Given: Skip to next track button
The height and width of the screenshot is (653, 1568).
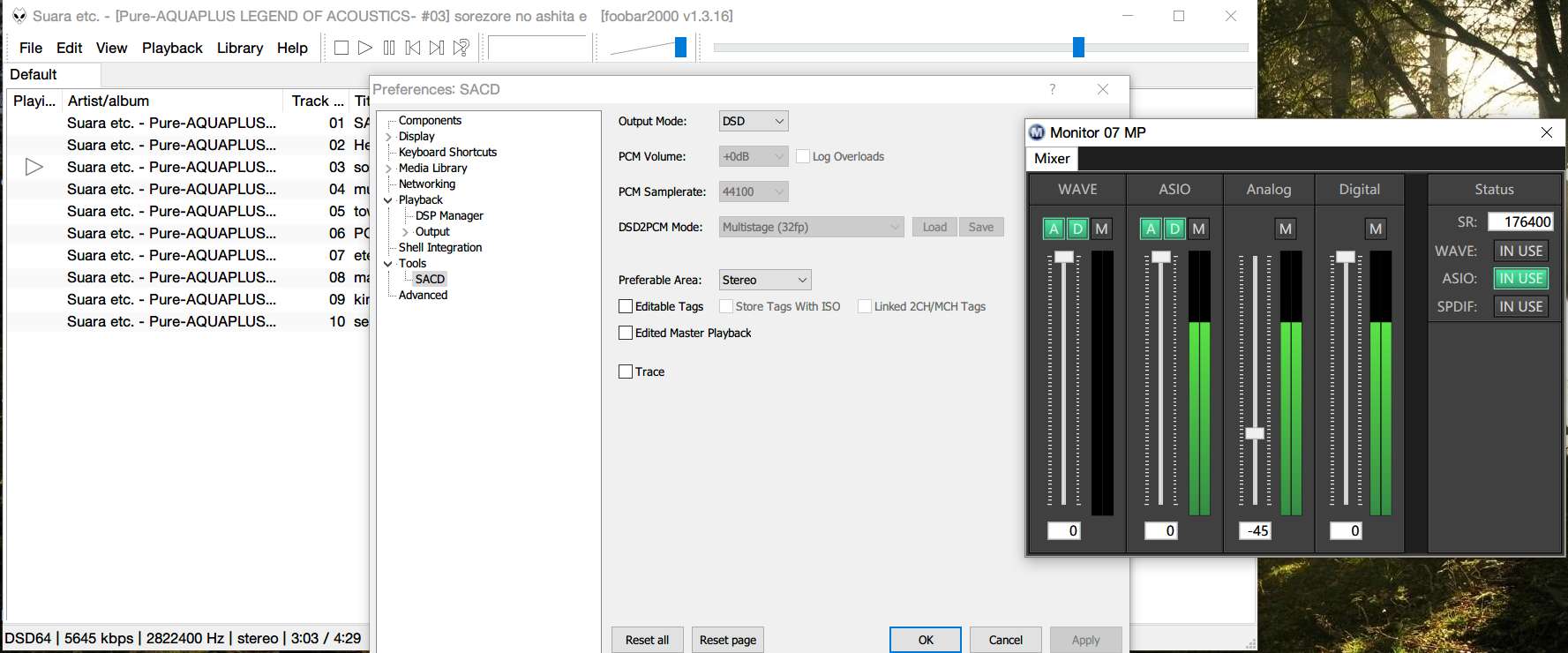Looking at the screenshot, I should click(x=437, y=48).
